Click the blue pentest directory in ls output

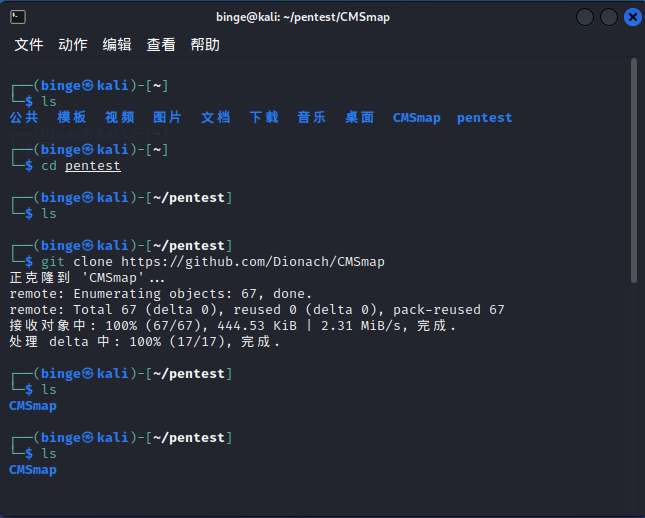click(485, 118)
